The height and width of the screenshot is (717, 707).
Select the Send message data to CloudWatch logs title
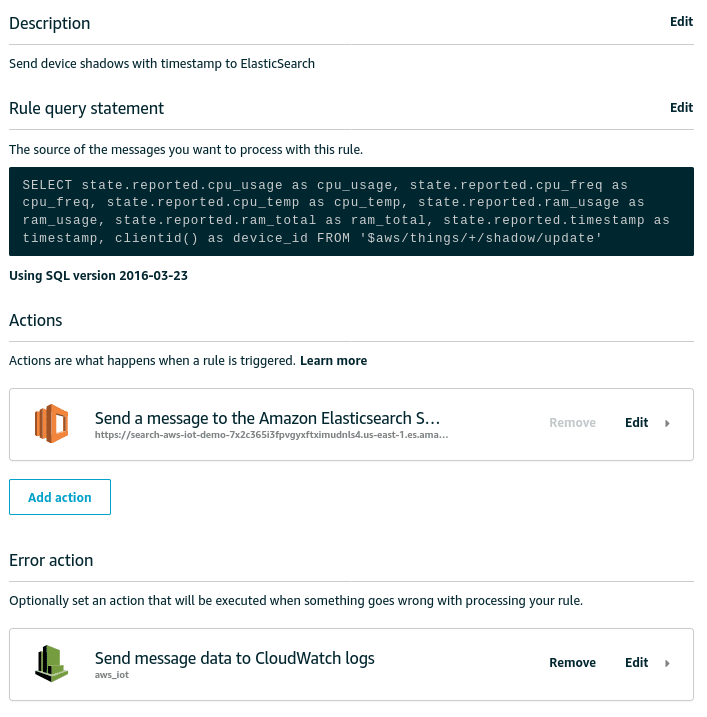(x=235, y=658)
